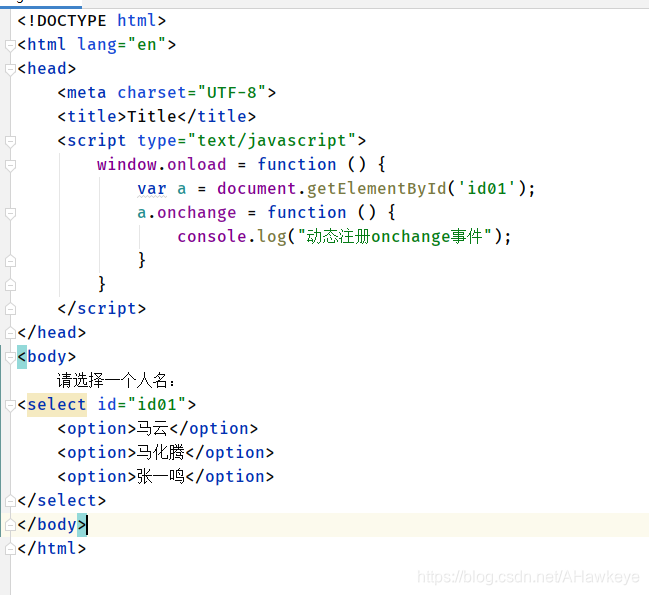Click the option line 马云

pos(157,429)
